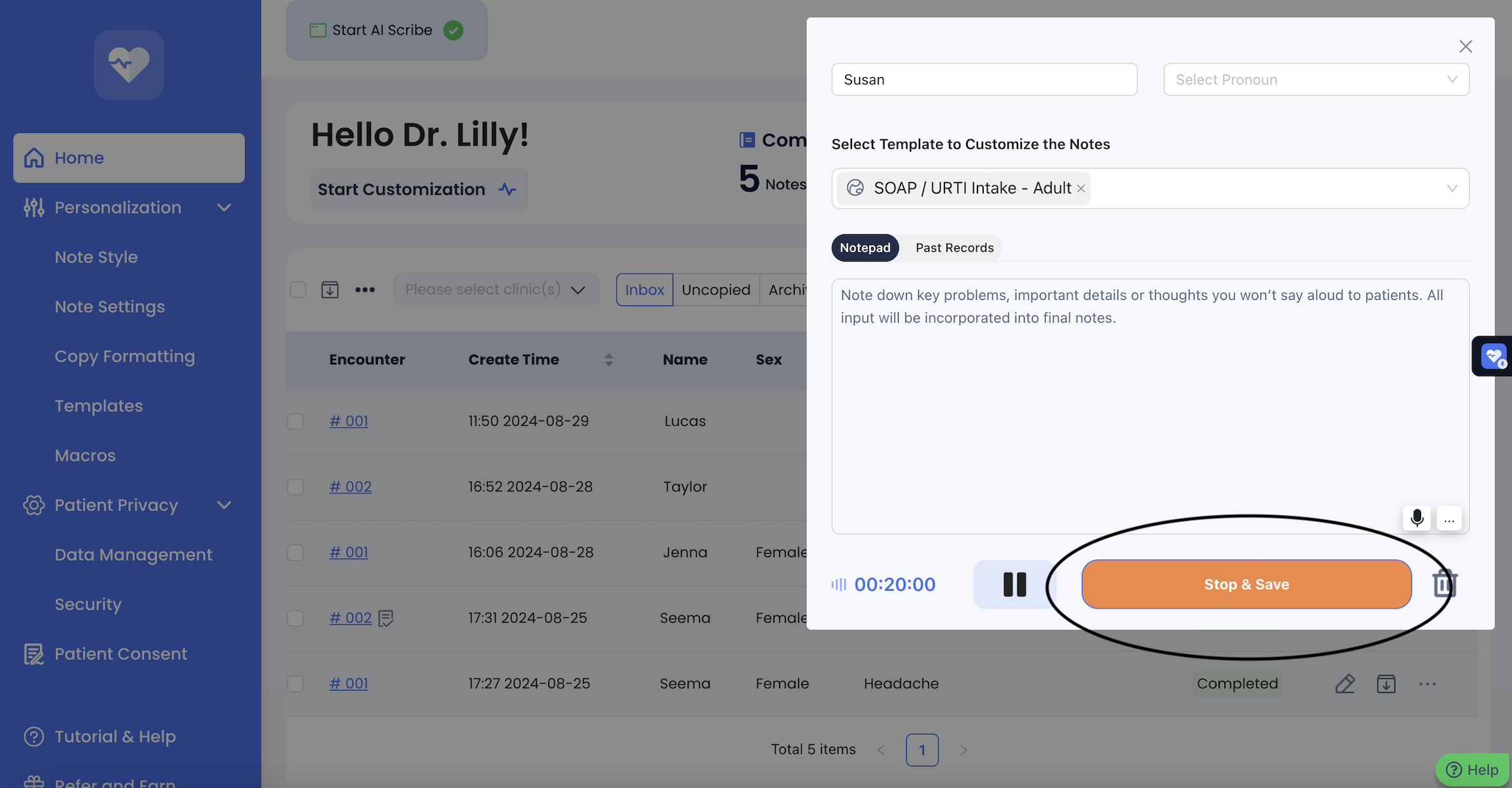This screenshot has width=1512, height=788.
Task: Open encounter # 002 link for Taylor
Action: click(x=350, y=487)
